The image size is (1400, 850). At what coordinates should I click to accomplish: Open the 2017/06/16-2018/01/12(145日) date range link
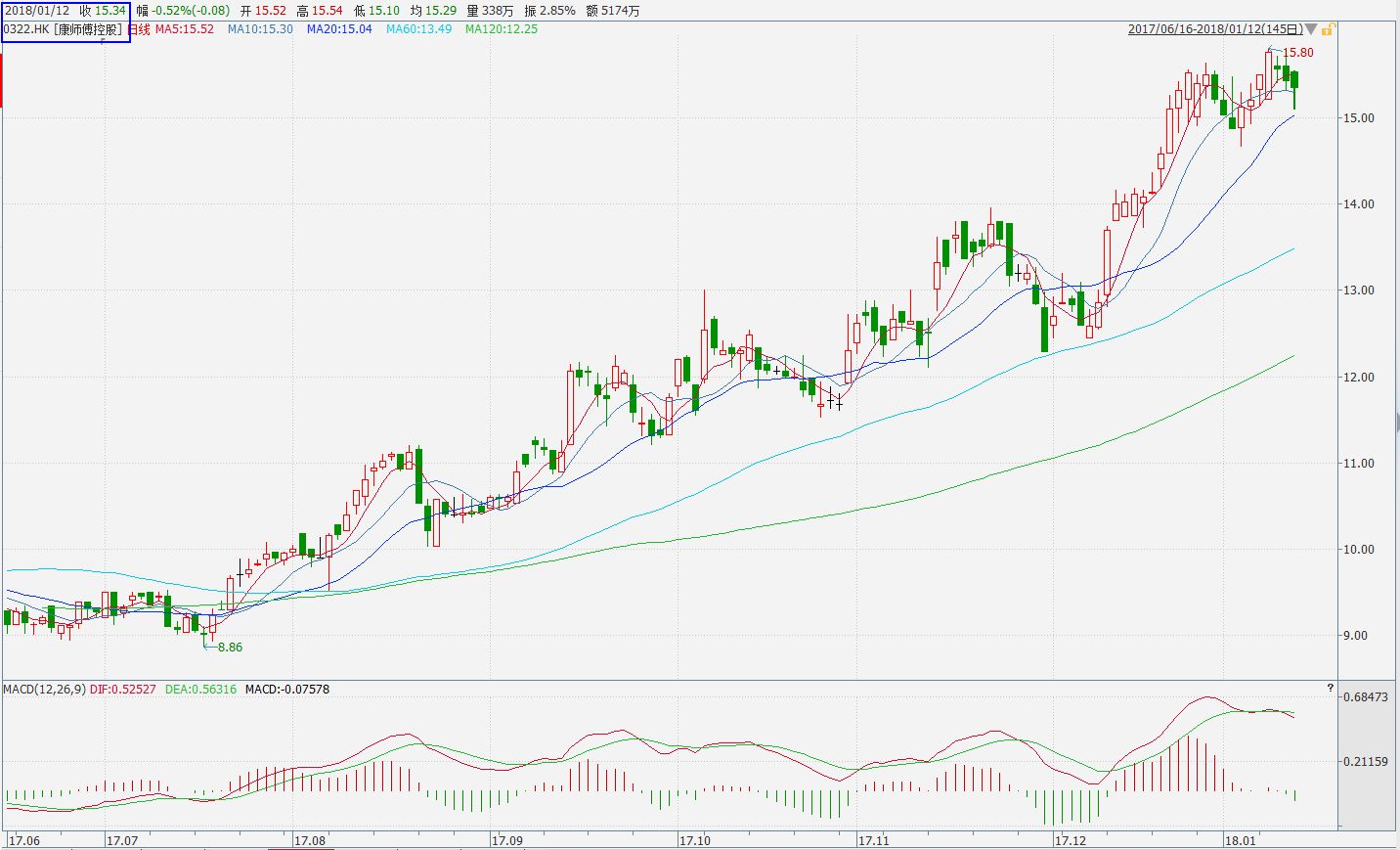click(1215, 29)
